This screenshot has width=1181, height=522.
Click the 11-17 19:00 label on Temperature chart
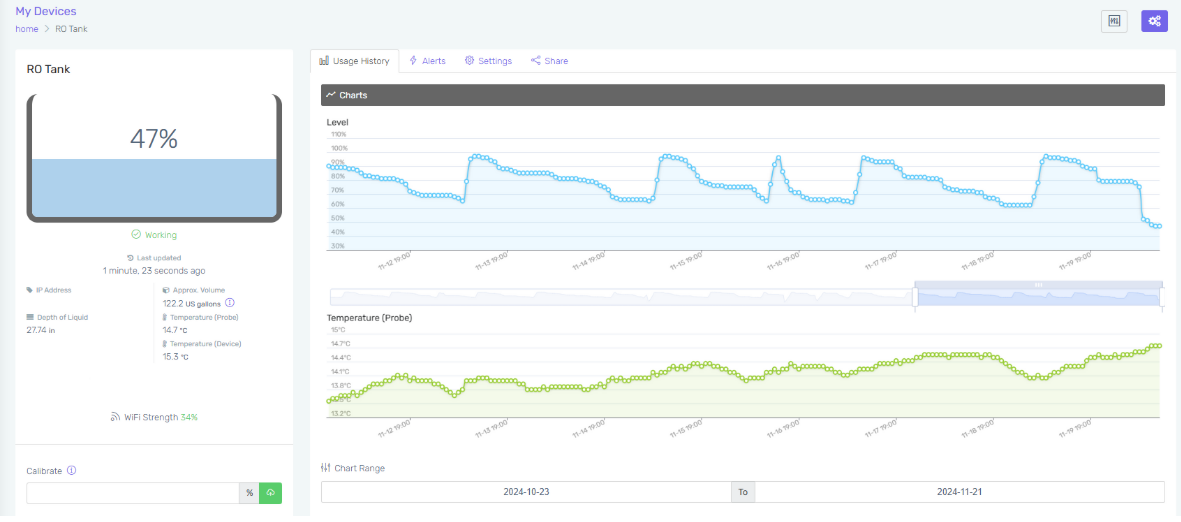(880, 428)
